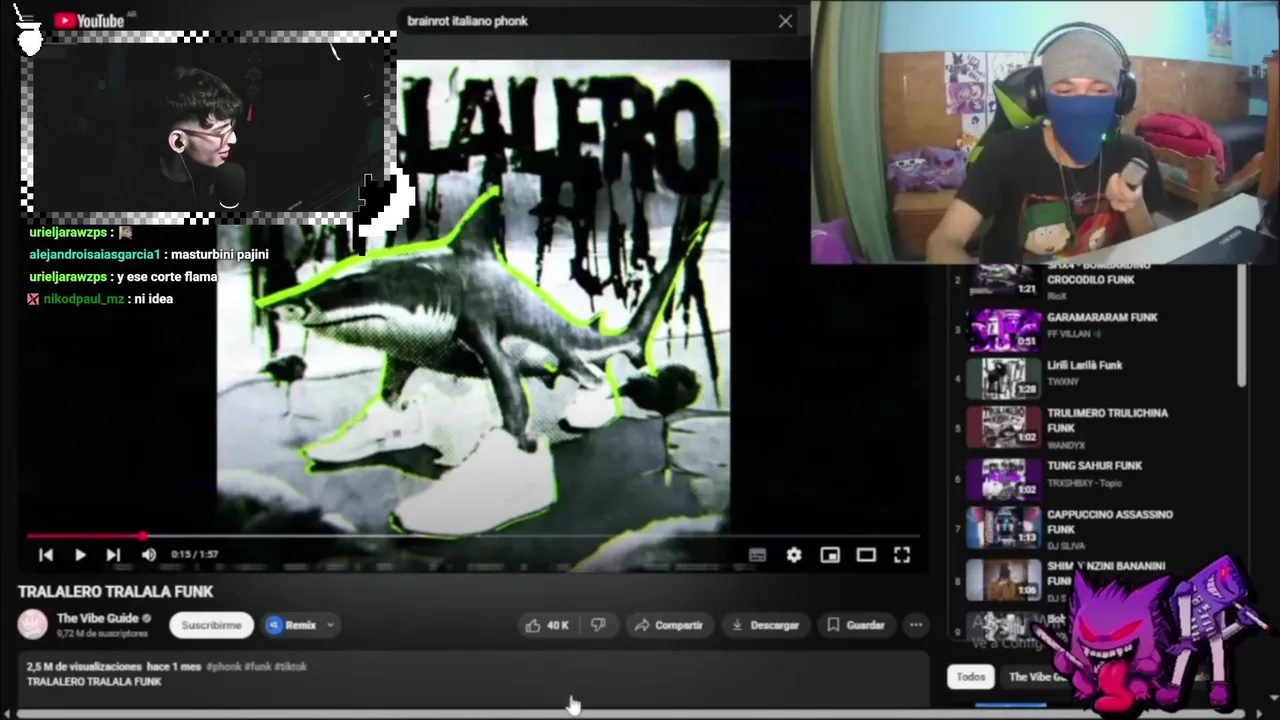Play the paused video
Image resolution: width=1280 pixels, height=720 pixels.
[80, 554]
